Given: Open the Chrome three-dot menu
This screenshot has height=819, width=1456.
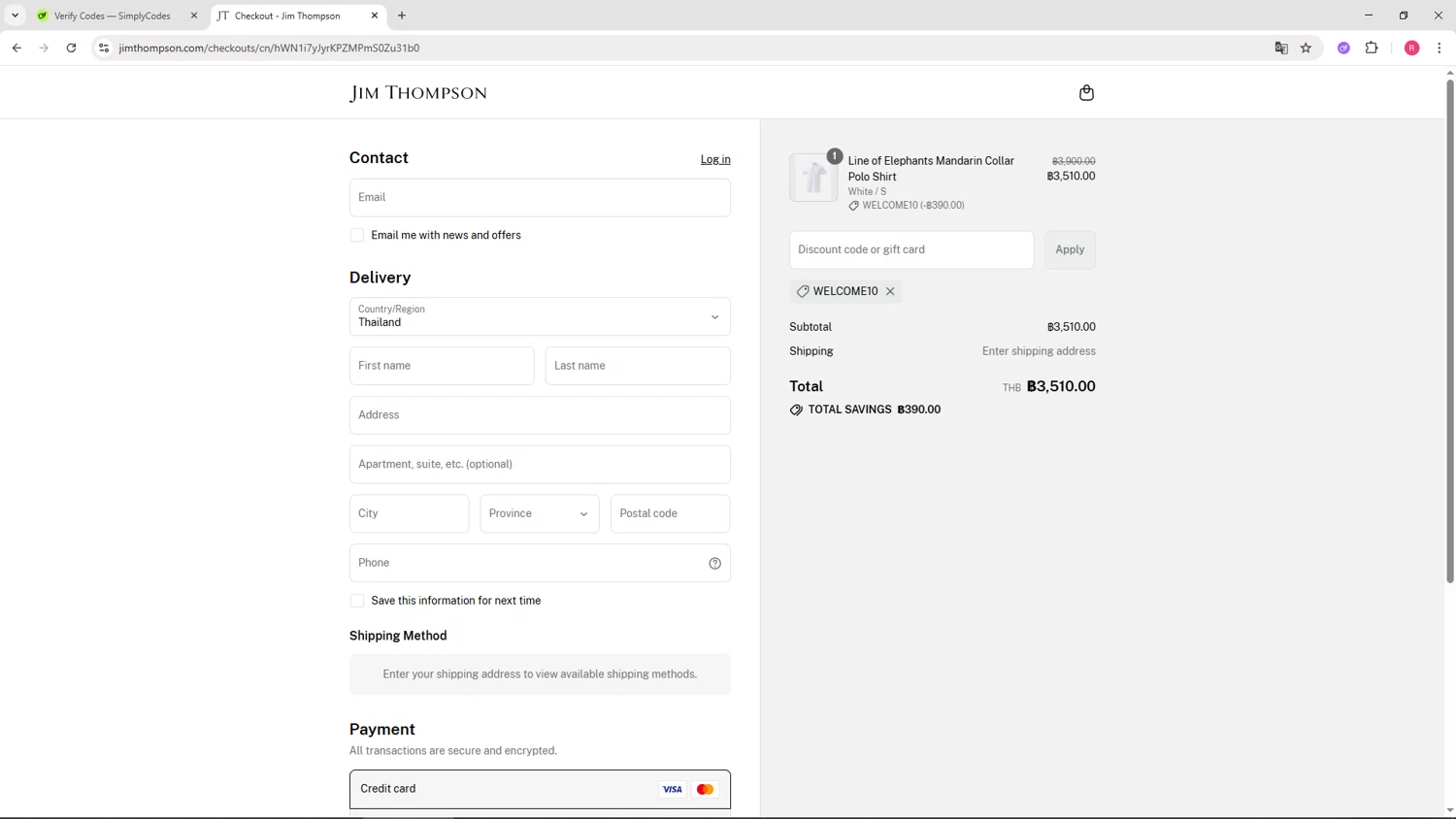Looking at the screenshot, I should [x=1439, y=48].
